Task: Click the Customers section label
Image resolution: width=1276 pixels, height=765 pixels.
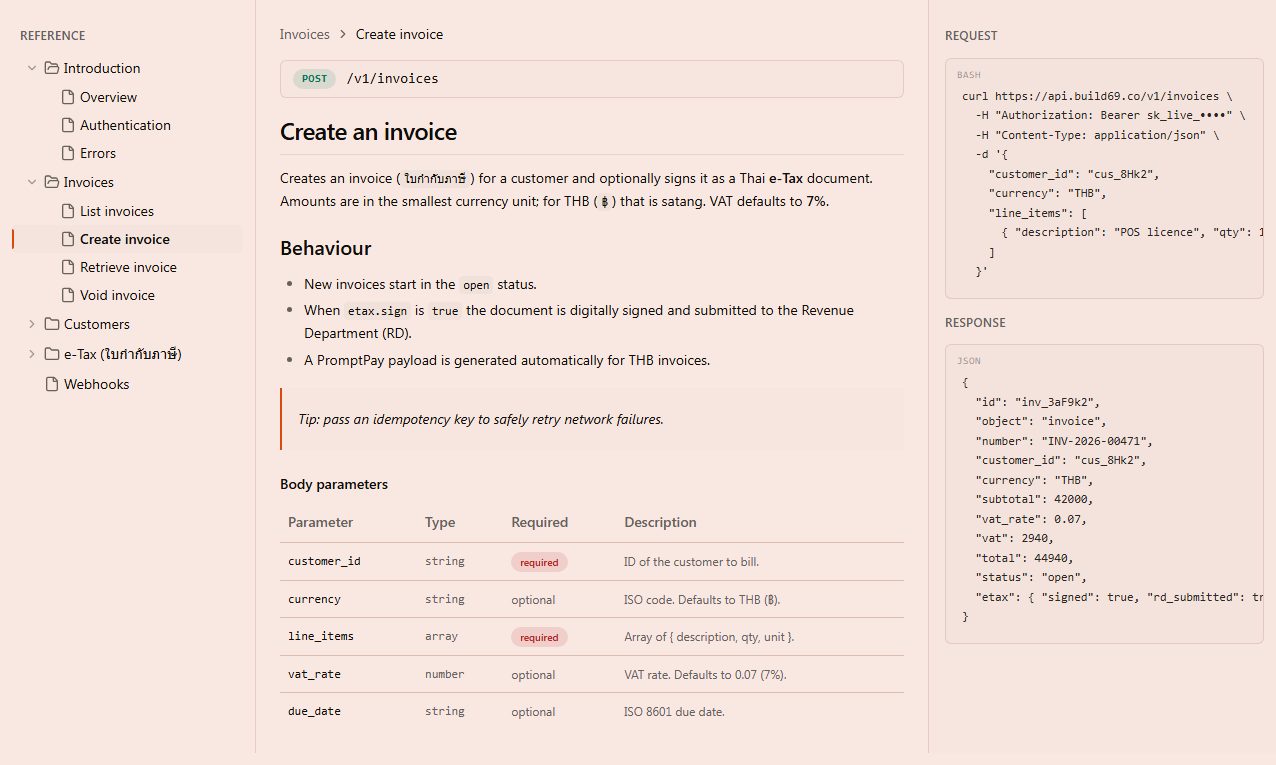Action: coord(96,324)
